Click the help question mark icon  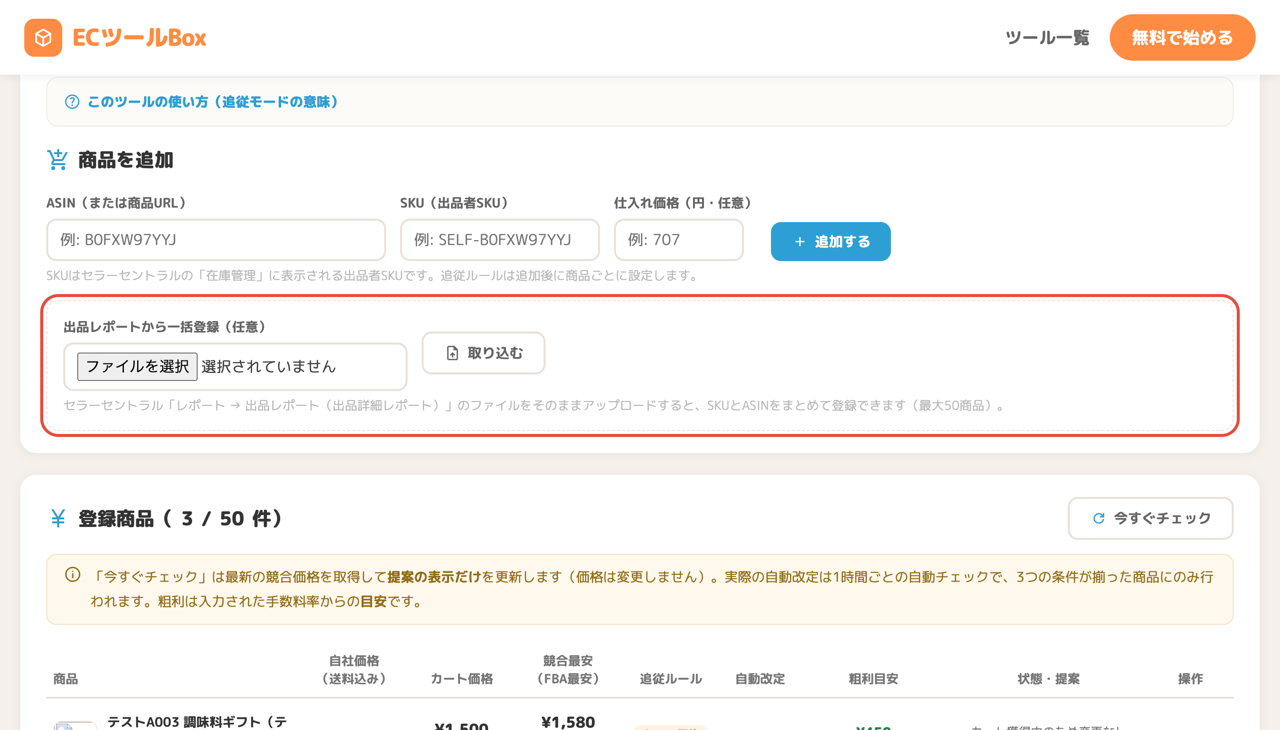pos(72,102)
